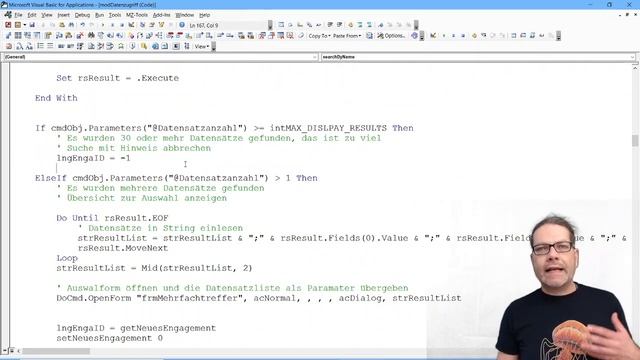640x360 pixels.
Task: Switch to Procedure View at the bottom left
Action: click(x=5, y=351)
